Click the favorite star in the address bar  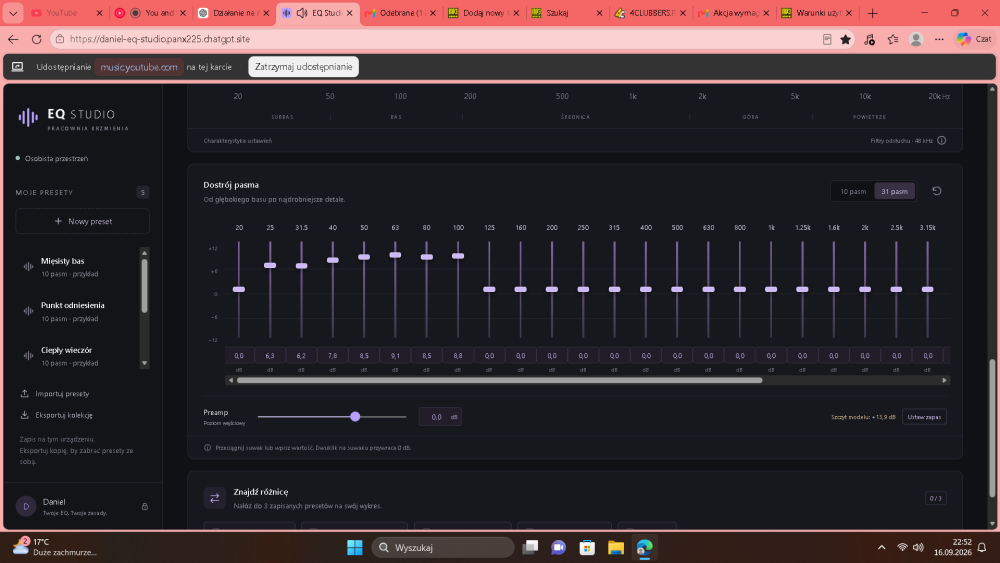coord(846,40)
